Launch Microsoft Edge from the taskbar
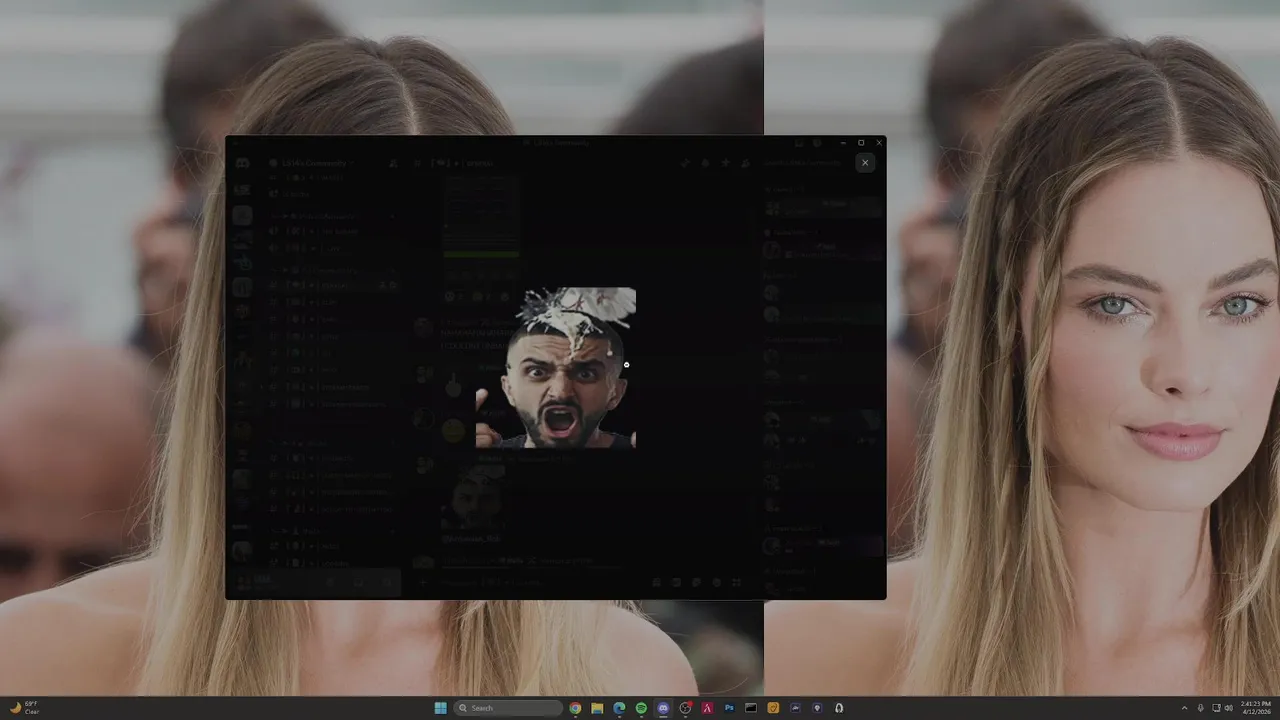 pos(619,708)
